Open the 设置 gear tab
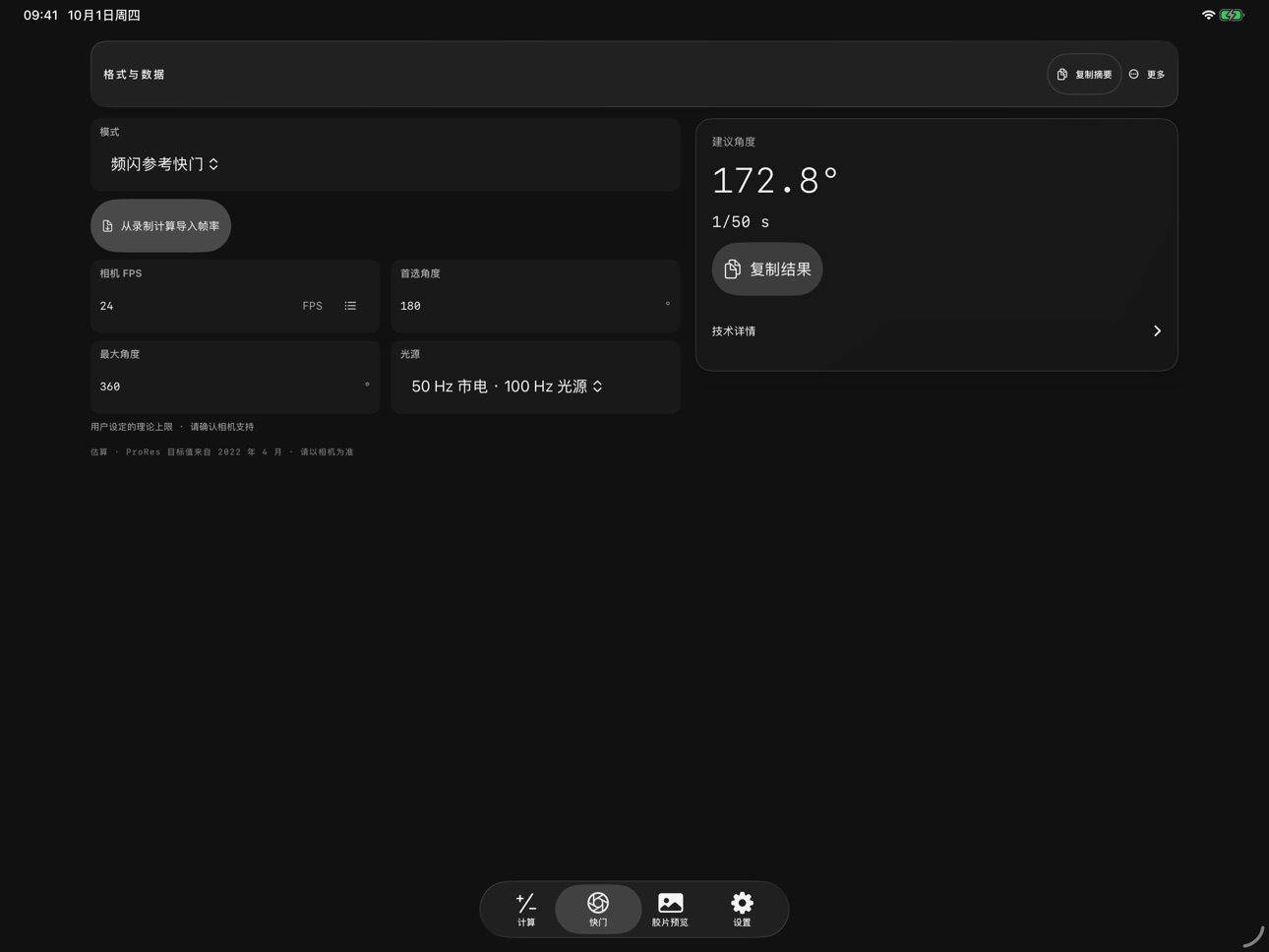This screenshot has height=952, width=1269. coord(742,909)
